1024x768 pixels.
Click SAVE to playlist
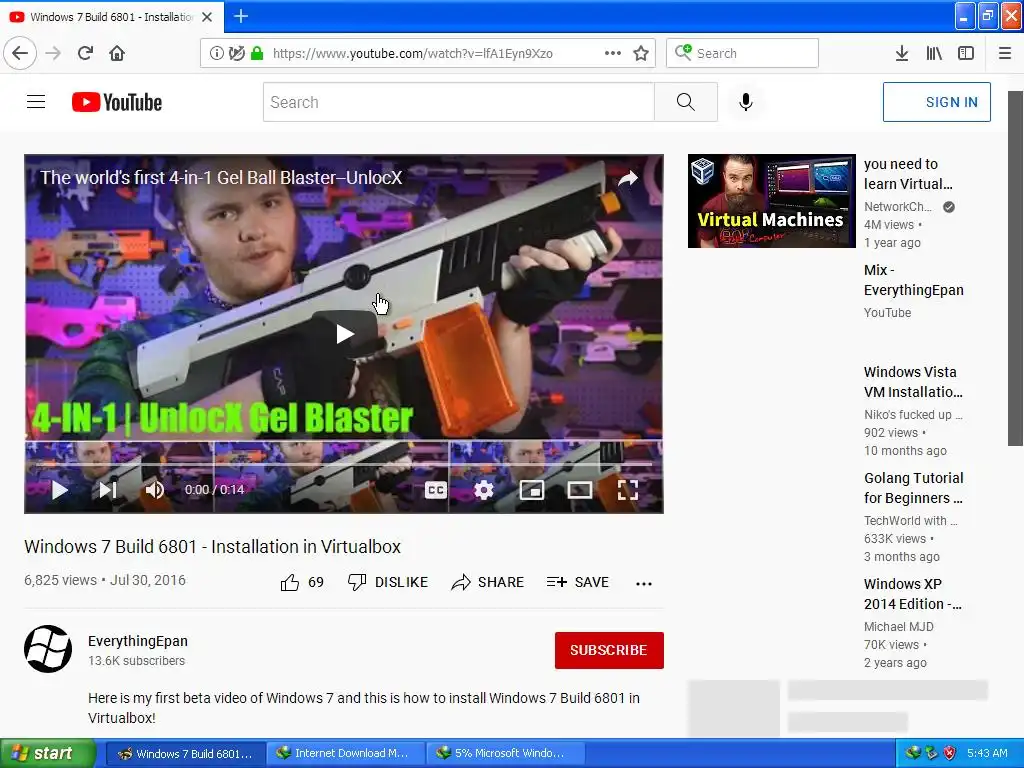coord(578,582)
